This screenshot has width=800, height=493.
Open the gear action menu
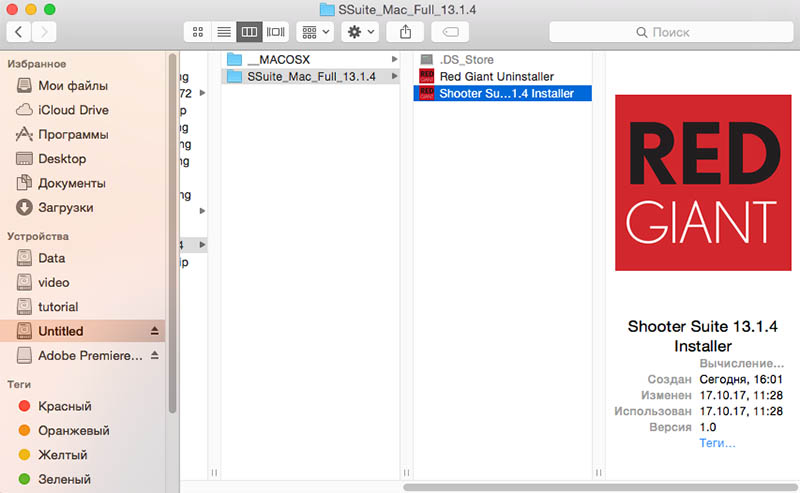(x=360, y=32)
